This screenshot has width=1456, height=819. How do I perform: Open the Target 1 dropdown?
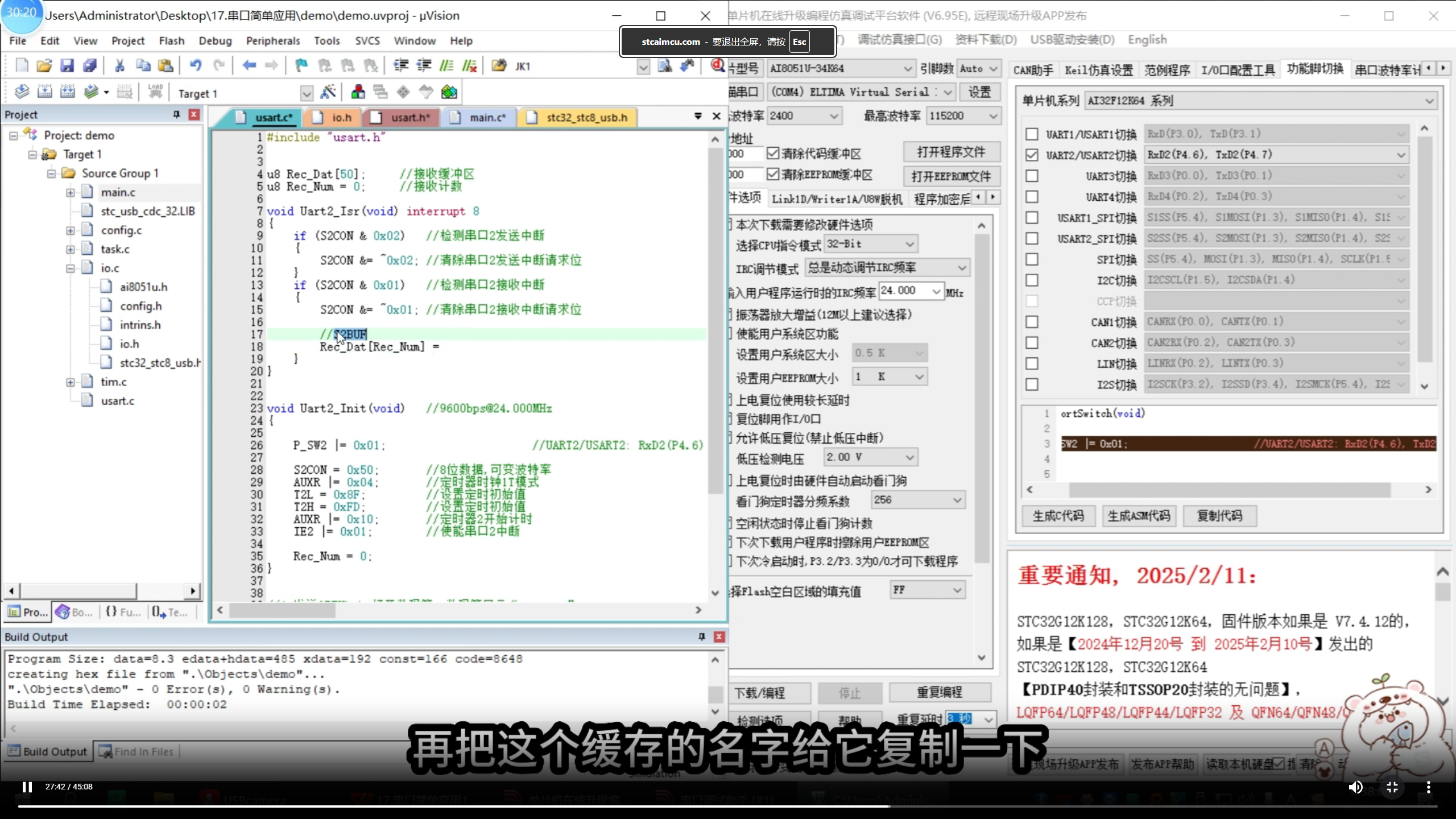coord(307,93)
